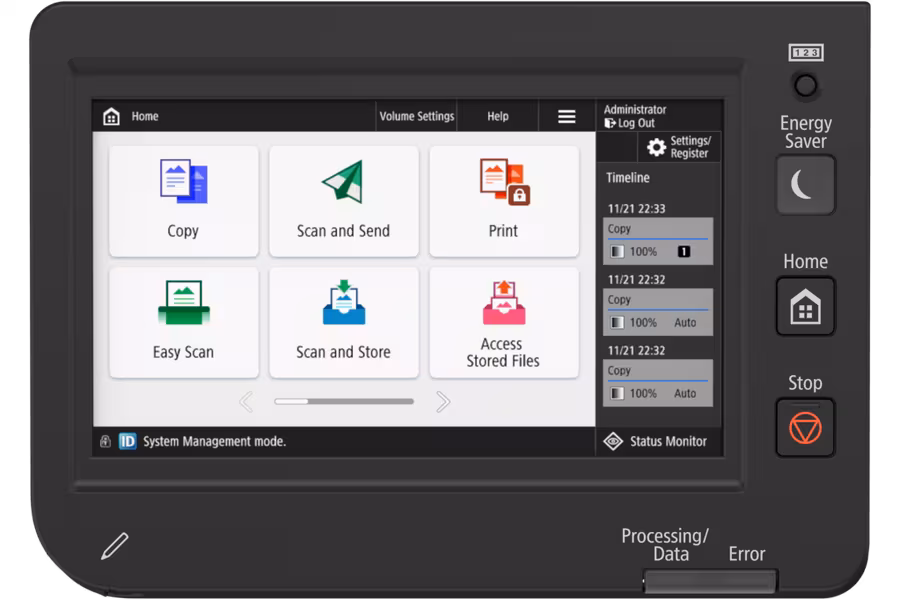Open Settings/Register gear

(679, 147)
